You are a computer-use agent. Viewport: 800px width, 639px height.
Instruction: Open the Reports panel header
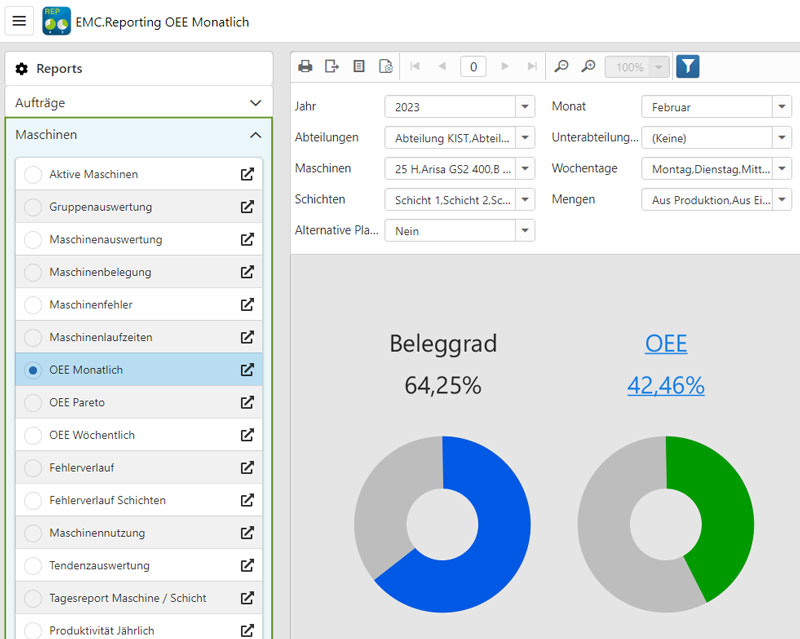139,67
